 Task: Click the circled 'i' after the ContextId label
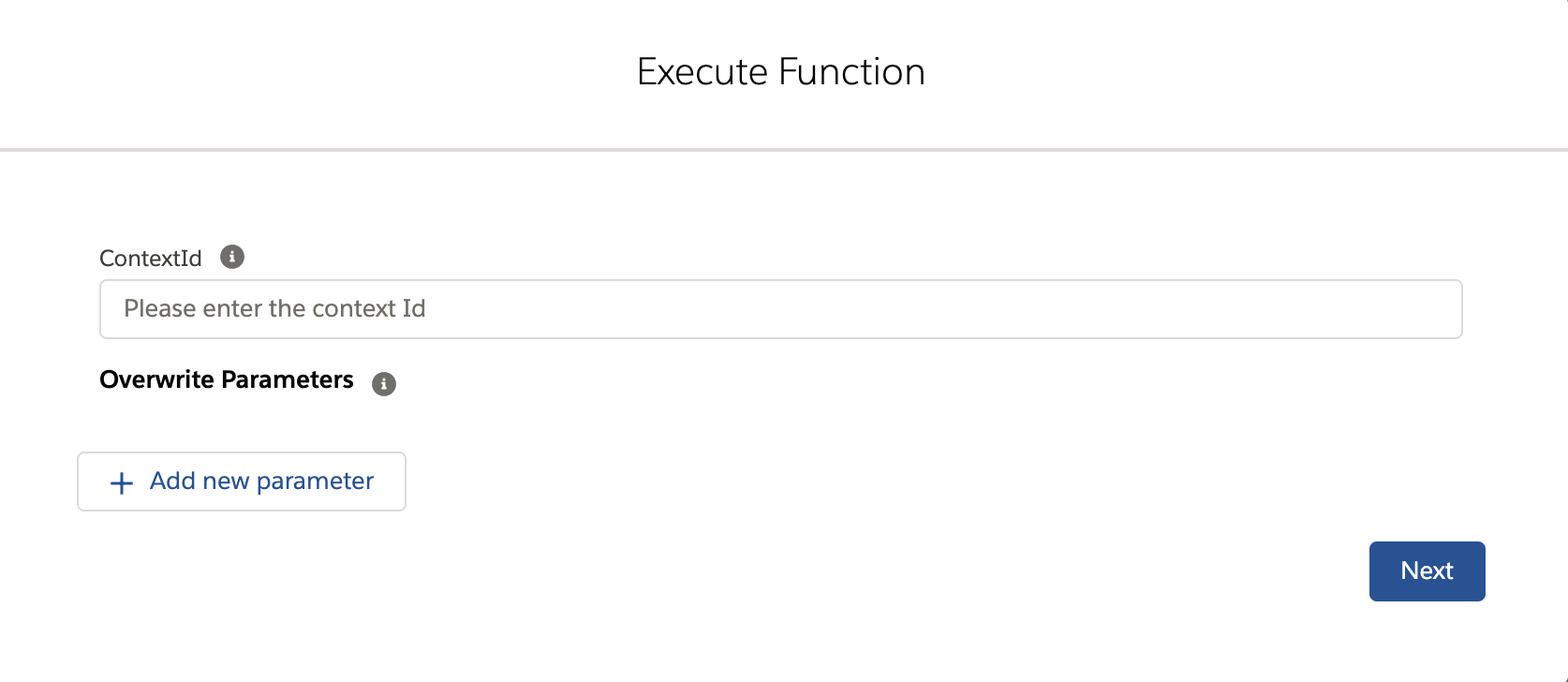click(232, 257)
